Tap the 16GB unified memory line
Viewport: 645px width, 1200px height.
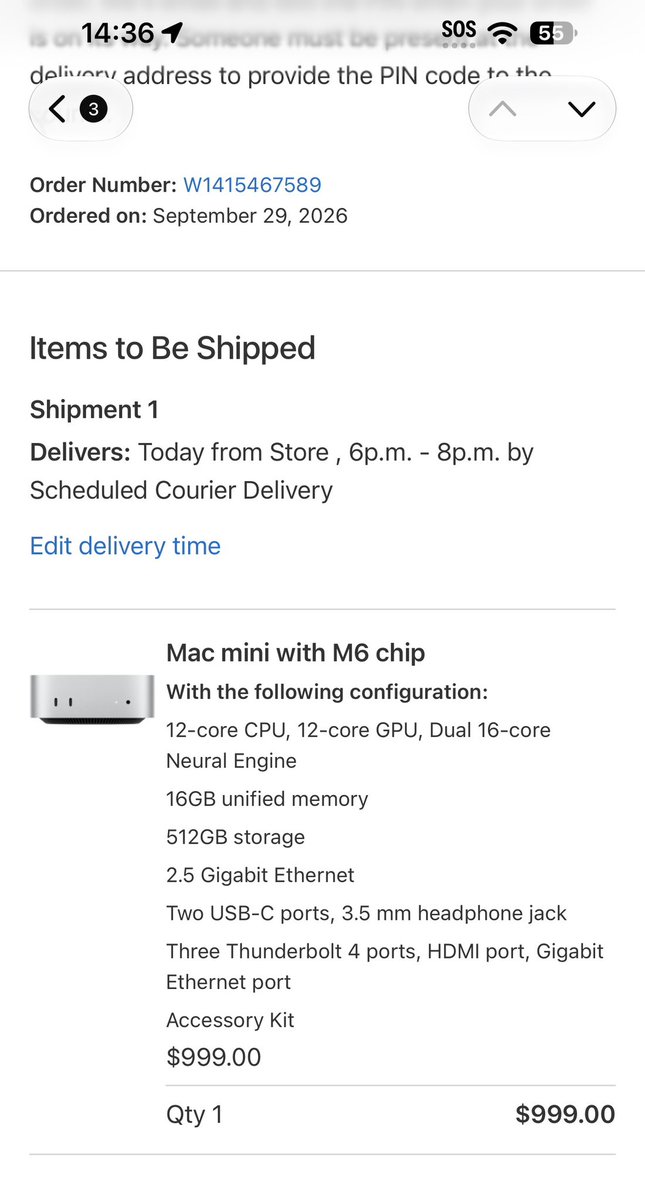(267, 799)
